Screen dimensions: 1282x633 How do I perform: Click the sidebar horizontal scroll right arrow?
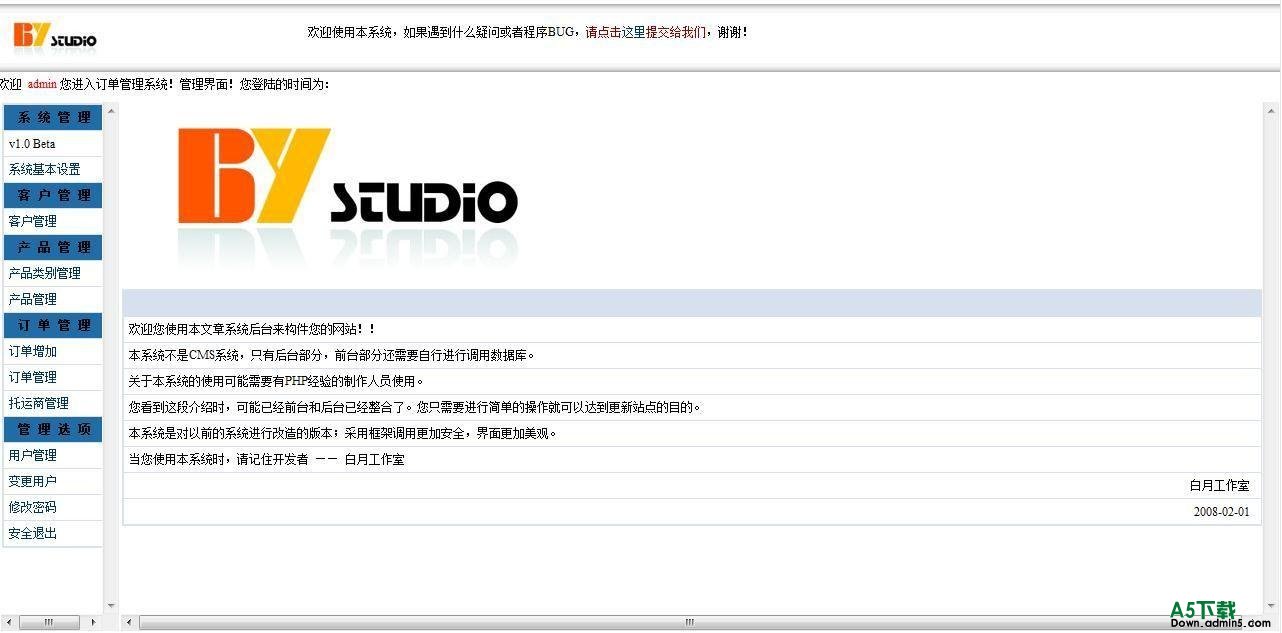click(94, 622)
